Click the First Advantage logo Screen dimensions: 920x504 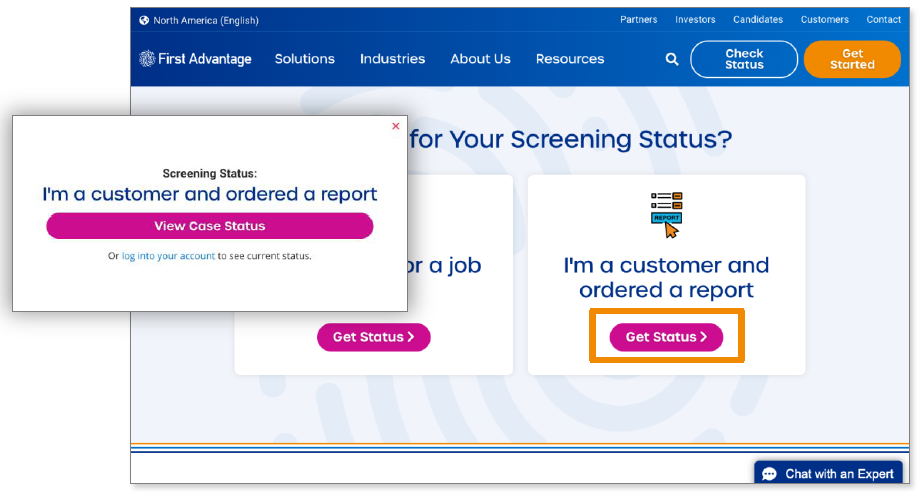pyautogui.click(x=196, y=59)
